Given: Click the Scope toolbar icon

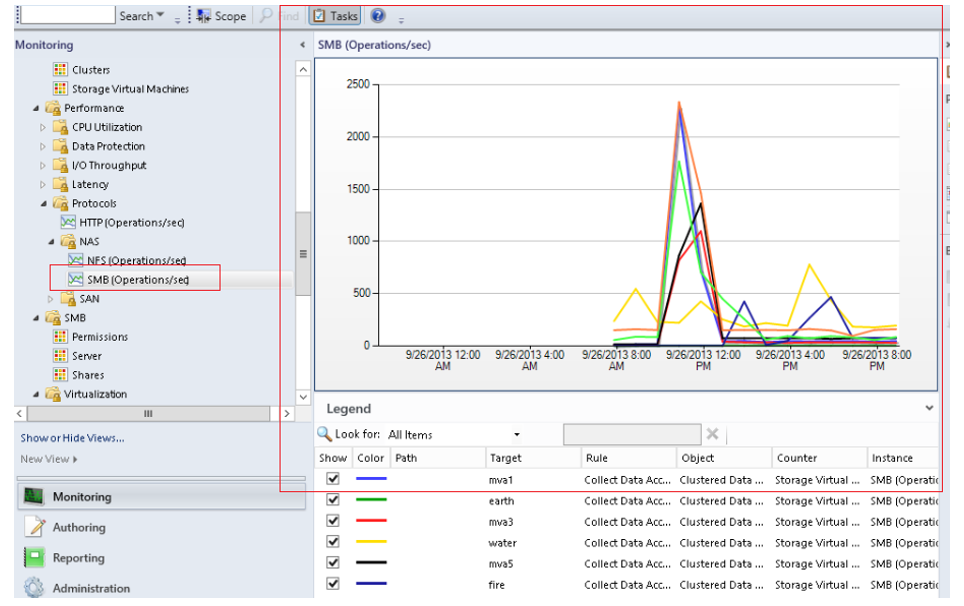Looking at the screenshot, I should [204, 16].
